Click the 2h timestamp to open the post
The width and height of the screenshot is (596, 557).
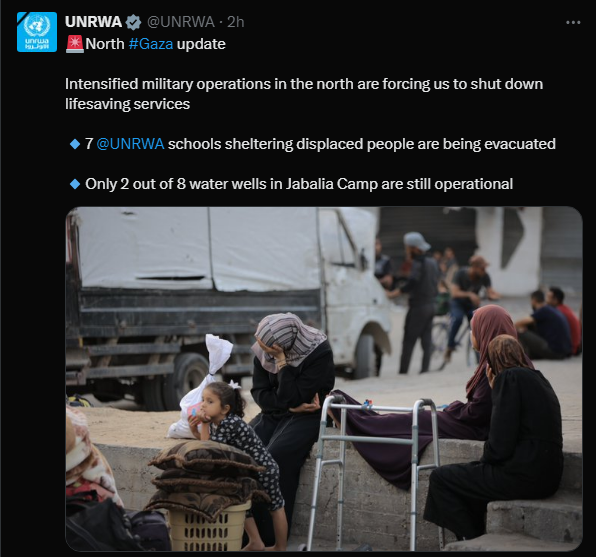pos(236,22)
